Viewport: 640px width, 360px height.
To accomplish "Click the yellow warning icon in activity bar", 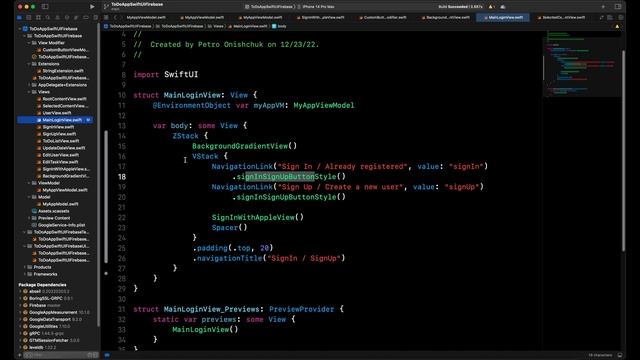I will pos(491,7).
